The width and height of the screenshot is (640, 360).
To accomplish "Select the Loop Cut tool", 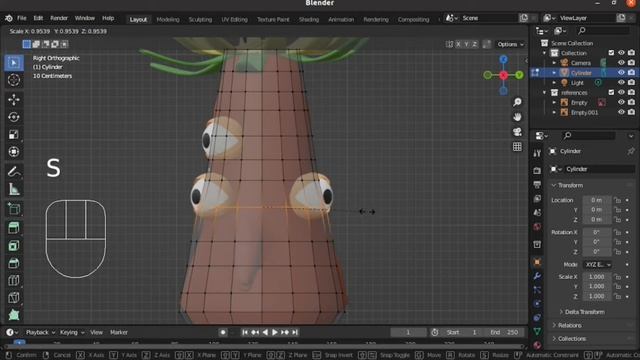I will pyautogui.click(x=14, y=280).
